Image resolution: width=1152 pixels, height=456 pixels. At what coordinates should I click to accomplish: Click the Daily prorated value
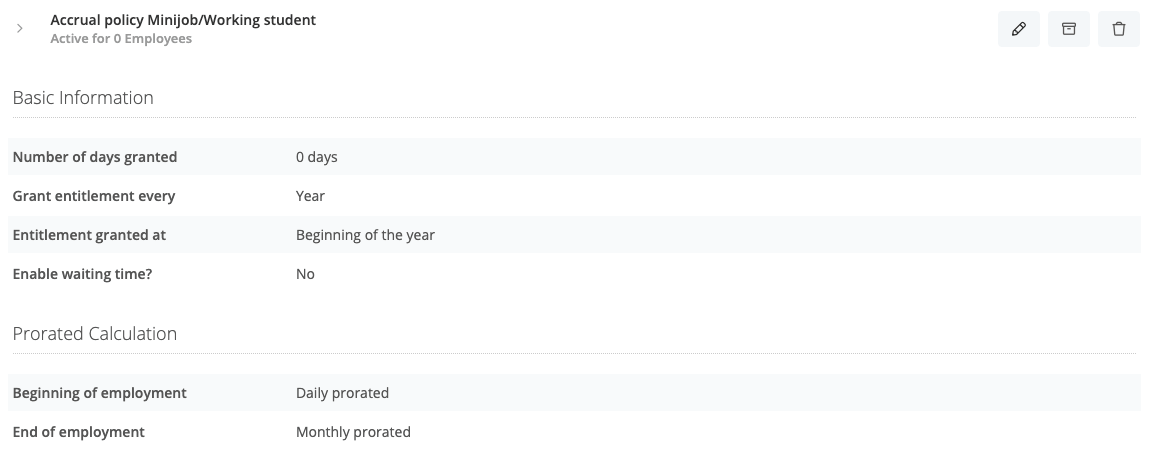[x=342, y=393]
